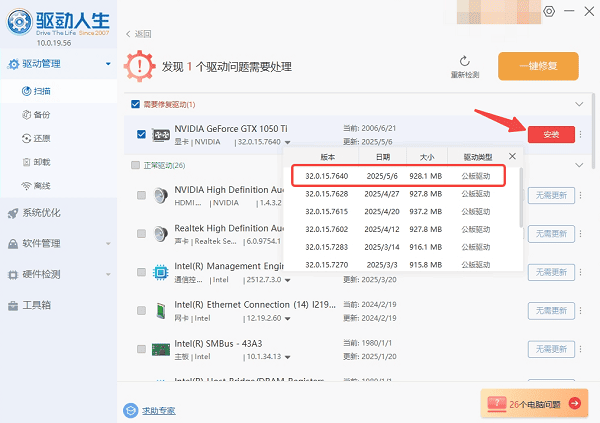The height and width of the screenshot is (423, 600).
Task: Click the orange 一键修复 button
Action: [538, 66]
